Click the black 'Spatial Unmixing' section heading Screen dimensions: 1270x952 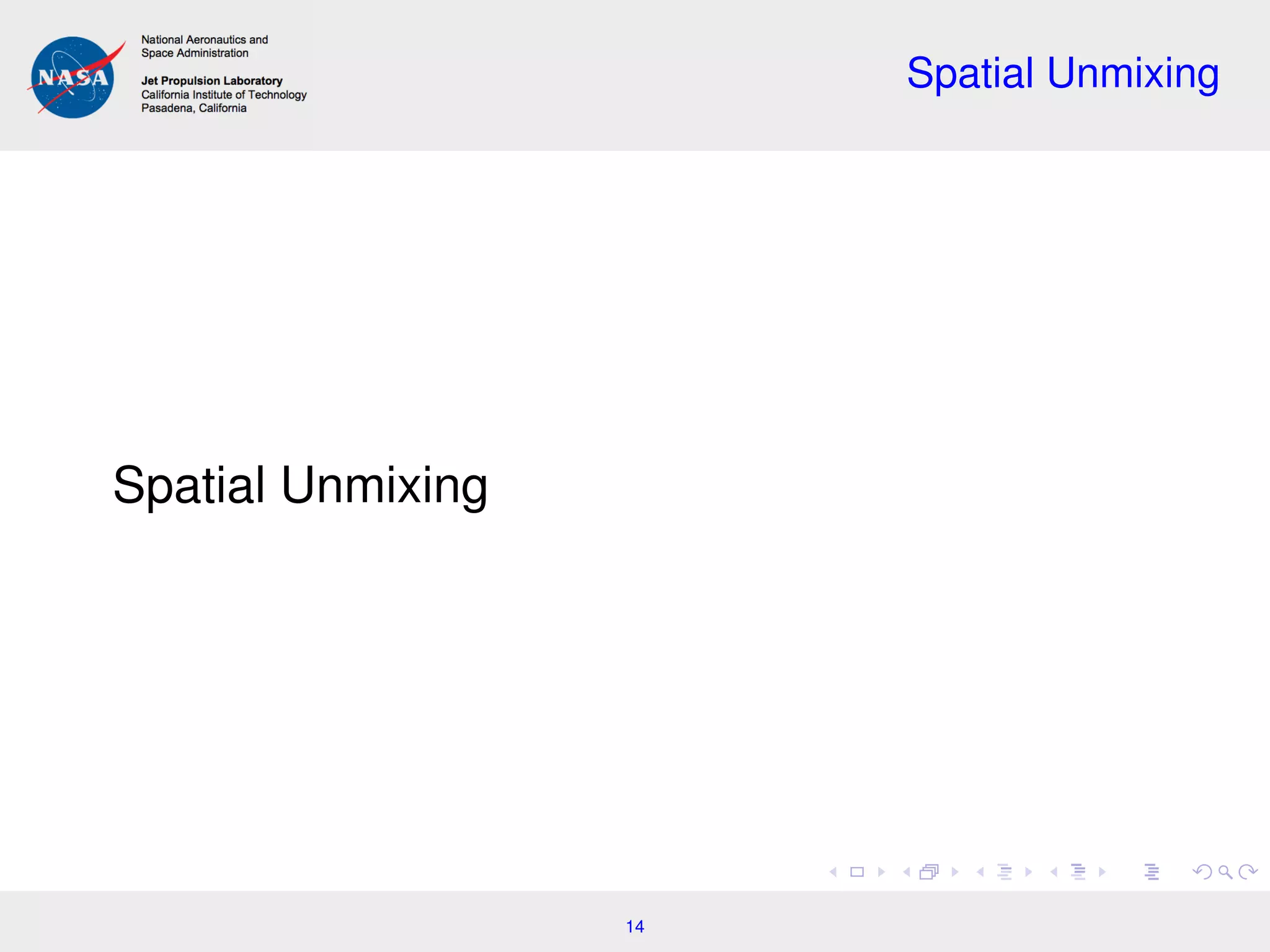click(300, 486)
